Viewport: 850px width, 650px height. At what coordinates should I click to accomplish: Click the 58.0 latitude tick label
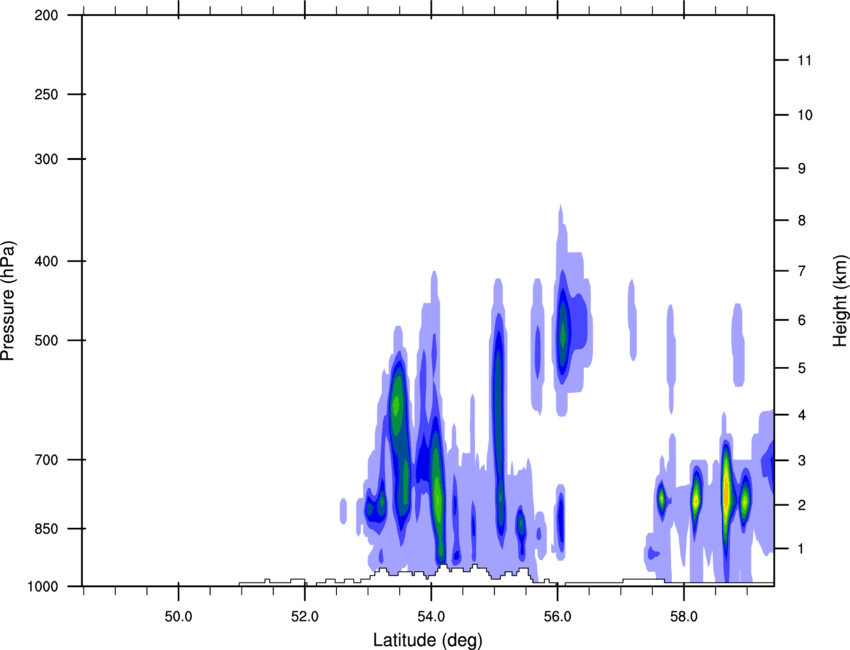point(684,617)
